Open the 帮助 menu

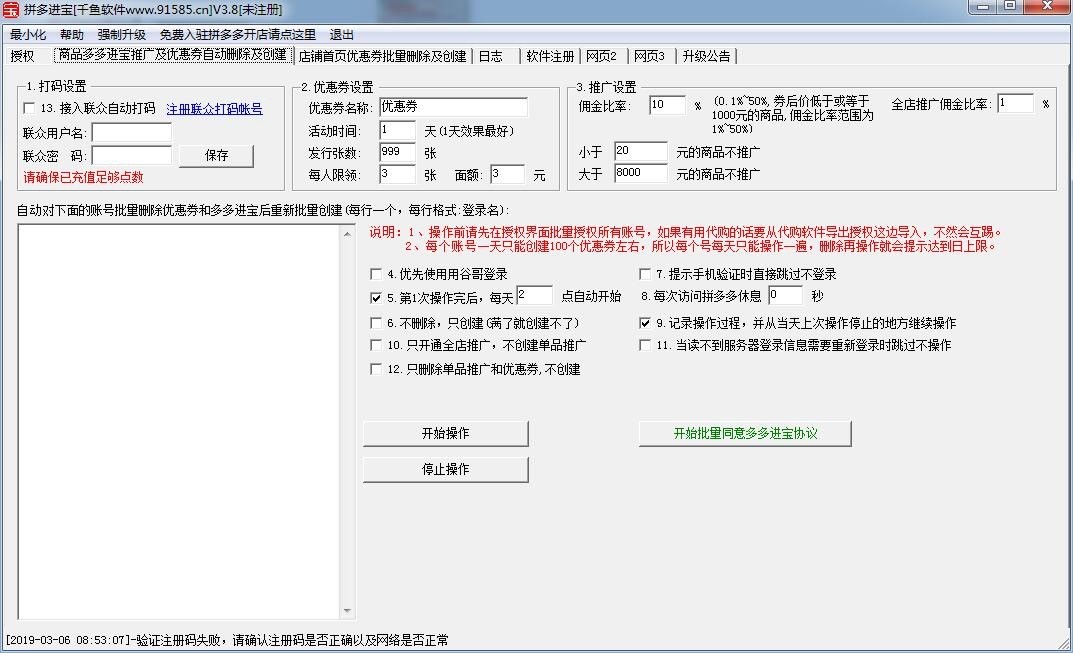pyautogui.click(x=71, y=34)
